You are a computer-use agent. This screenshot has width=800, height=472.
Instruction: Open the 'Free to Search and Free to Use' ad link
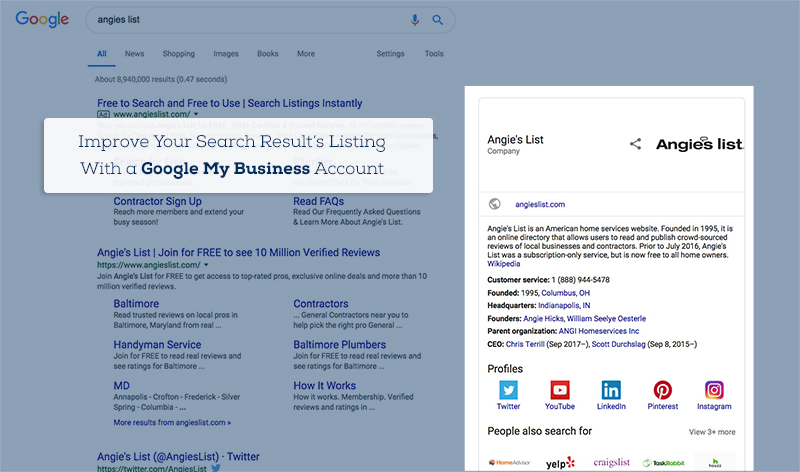pyautogui.click(x=230, y=103)
